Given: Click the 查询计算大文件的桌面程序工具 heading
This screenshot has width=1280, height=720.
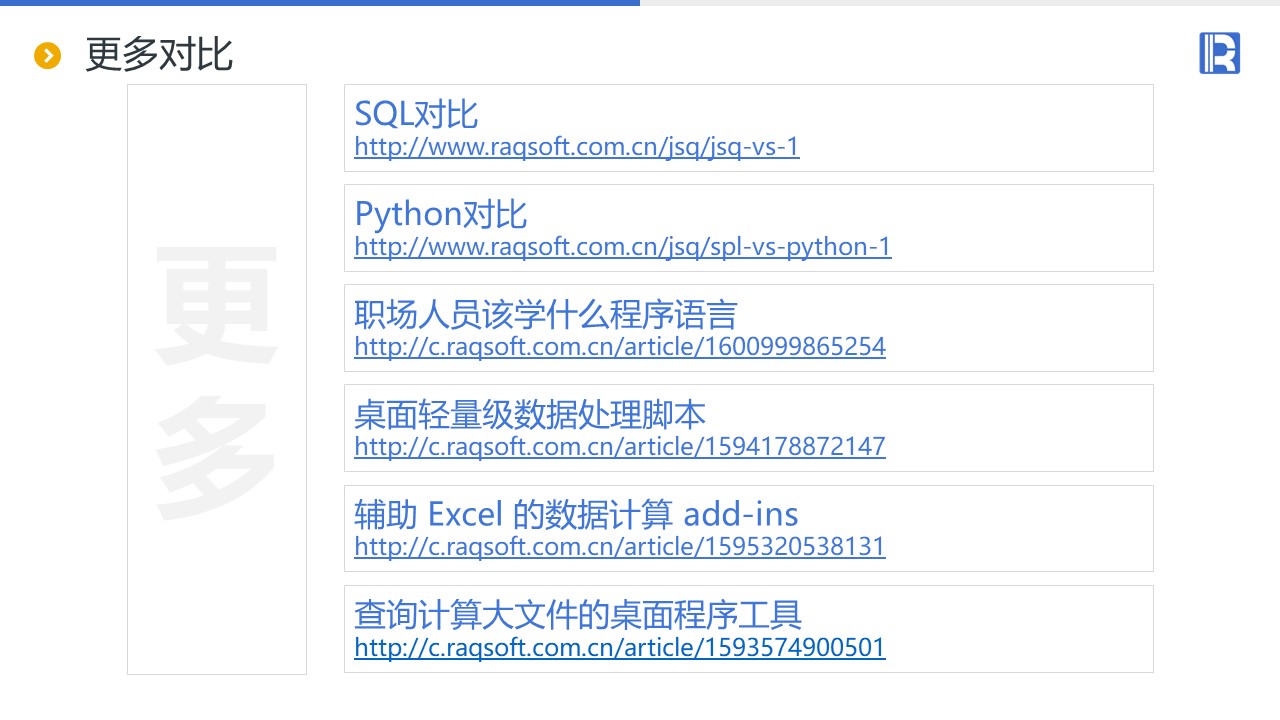Looking at the screenshot, I should [x=578, y=614].
